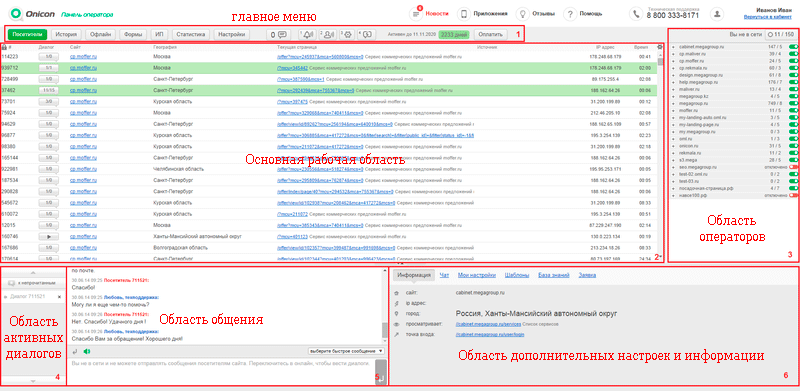800x391 pixels.
Task: Click the lock icon in table header
Action: [x=4, y=47]
